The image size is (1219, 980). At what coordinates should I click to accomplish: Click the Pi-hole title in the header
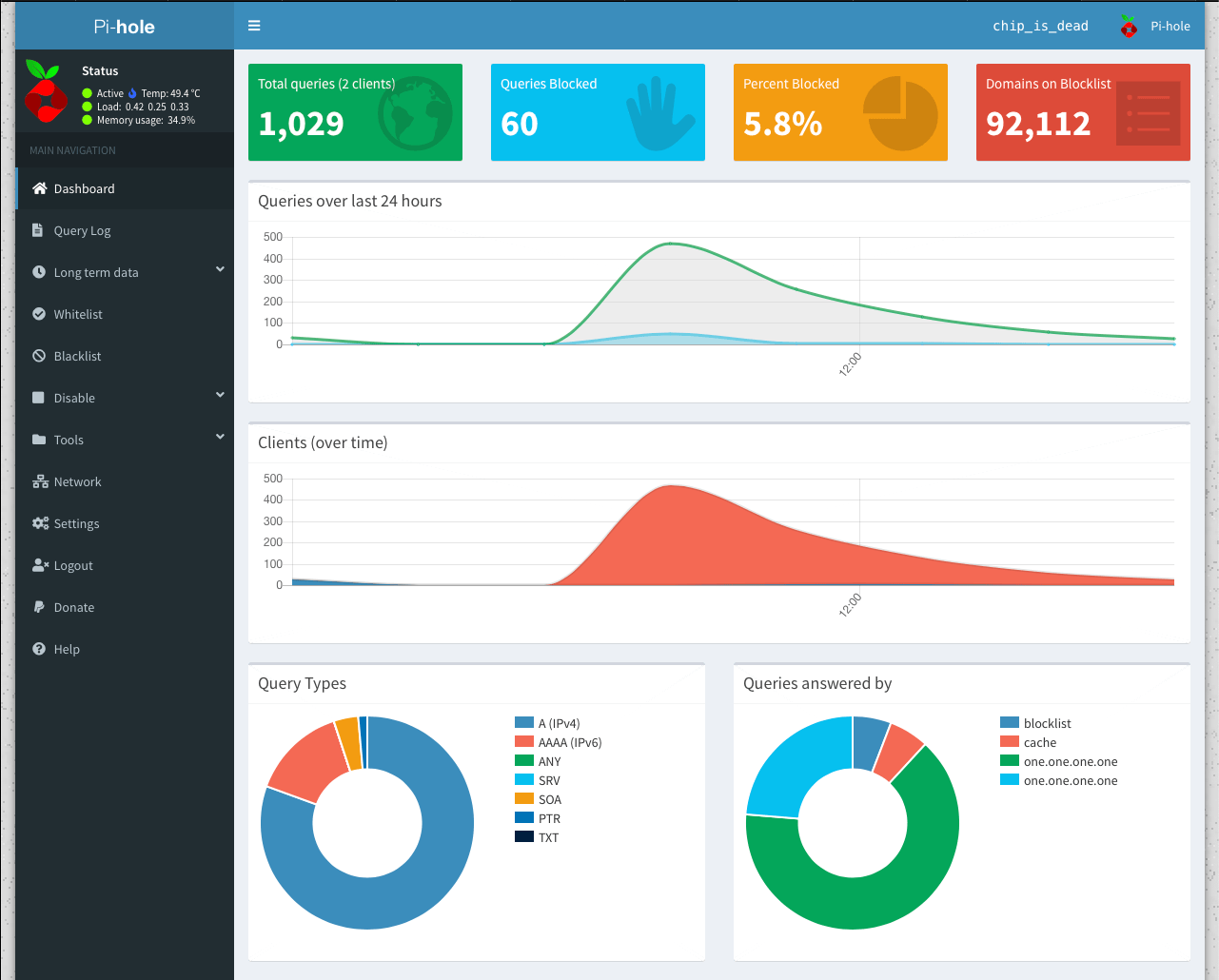pyautogui.click(x=125, y=27)
